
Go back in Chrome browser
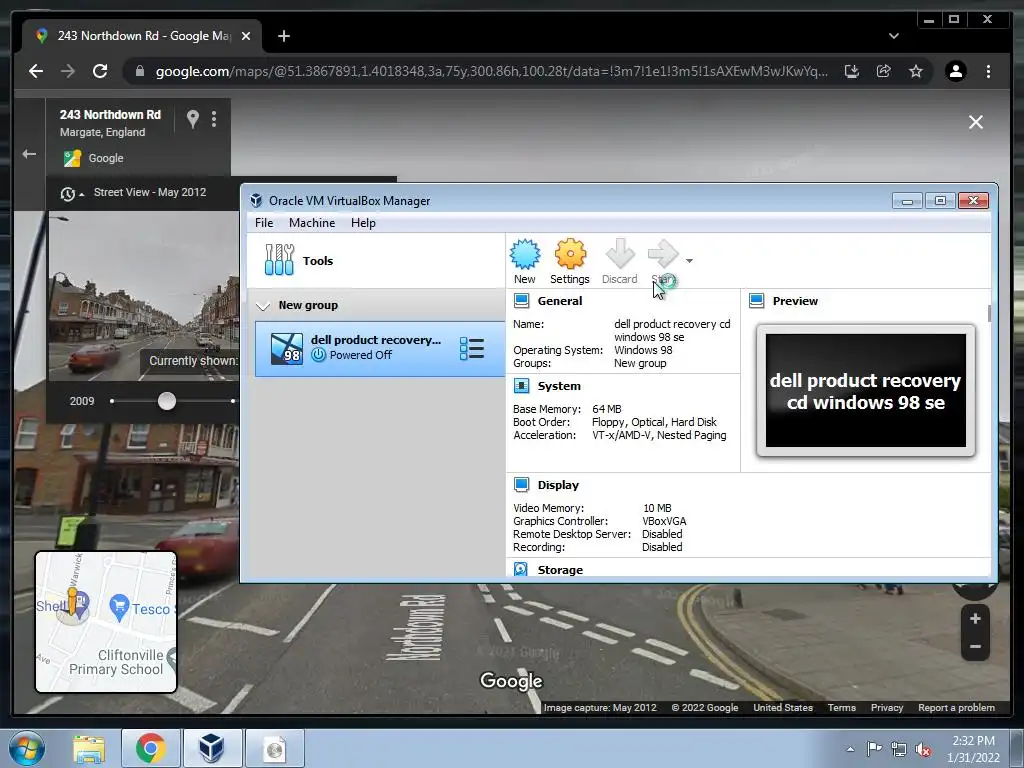point(36,71)
